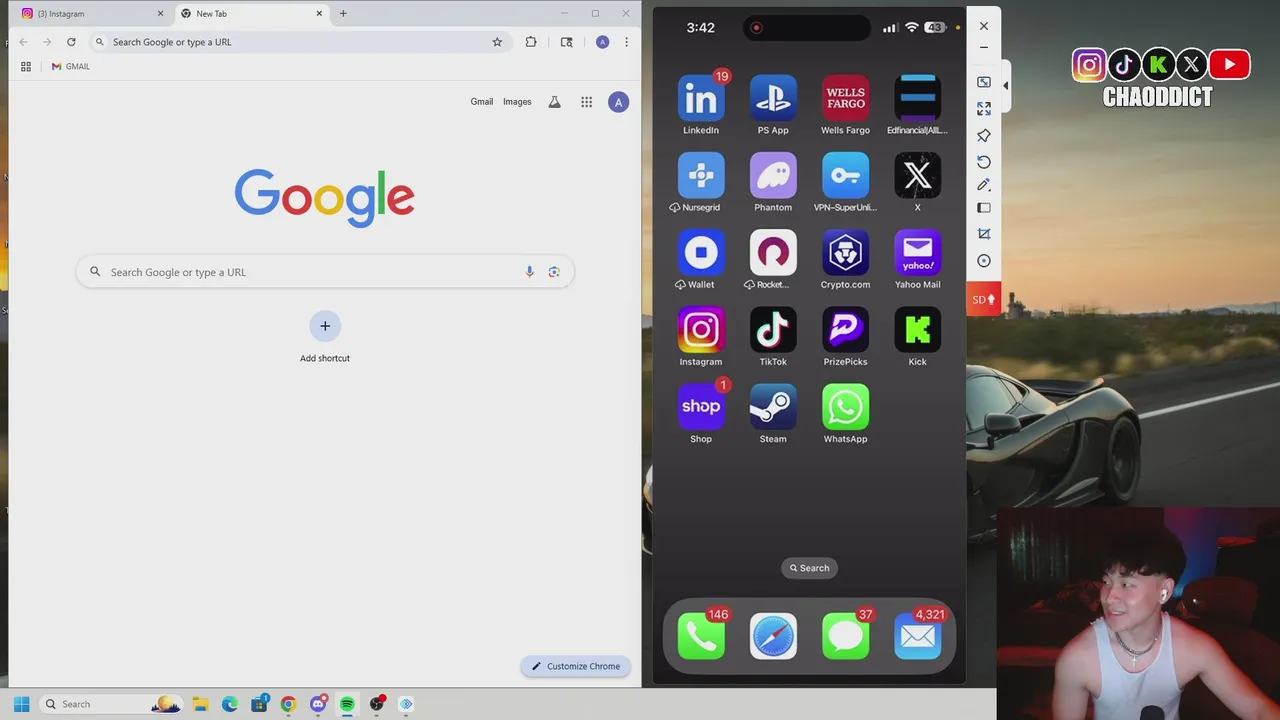Image resolution: width=1280 pixels, height=720 pixels.
Task: Open the GMAIL bookmark
Action: pyautogui.click(x=71, y=67)
